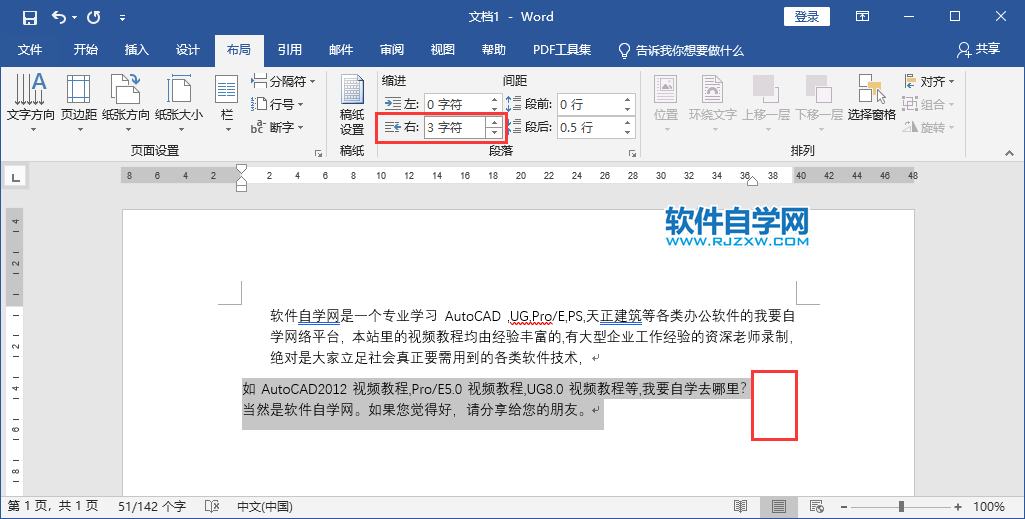
Task: Select the 布局 tab
Action: coord(239,50)
